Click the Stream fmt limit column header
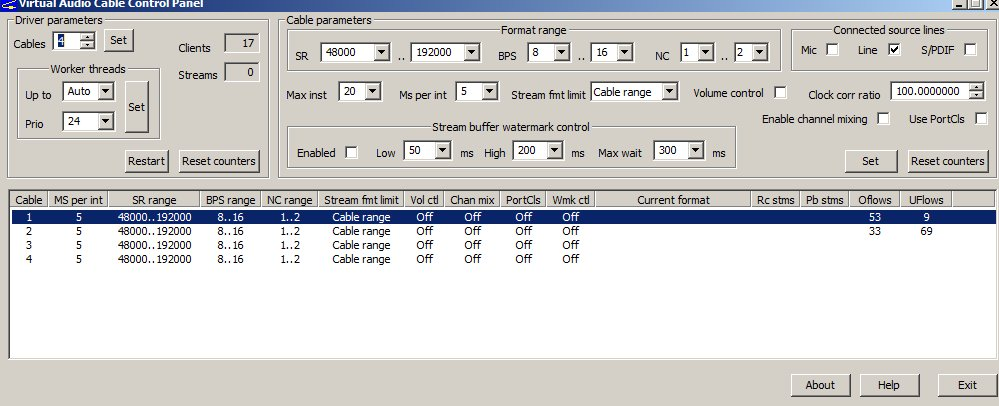The width and height of the screenshot is (999, 406). pyautogui.click(x=361, y=199)
